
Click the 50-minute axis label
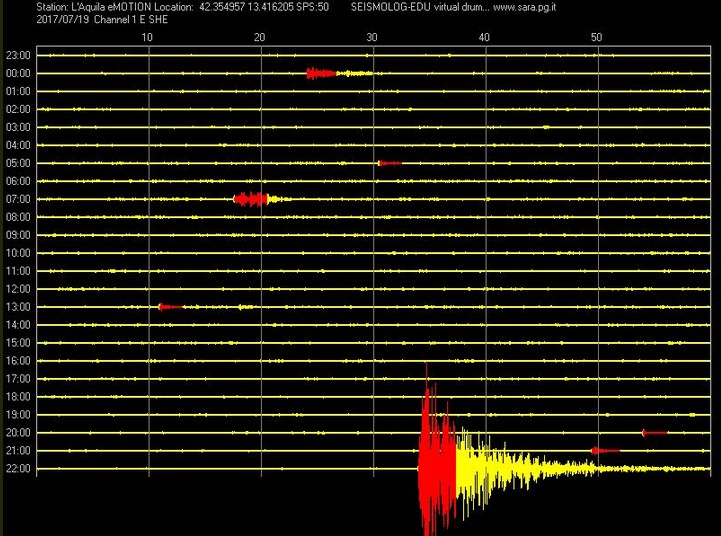coord(596,38)
